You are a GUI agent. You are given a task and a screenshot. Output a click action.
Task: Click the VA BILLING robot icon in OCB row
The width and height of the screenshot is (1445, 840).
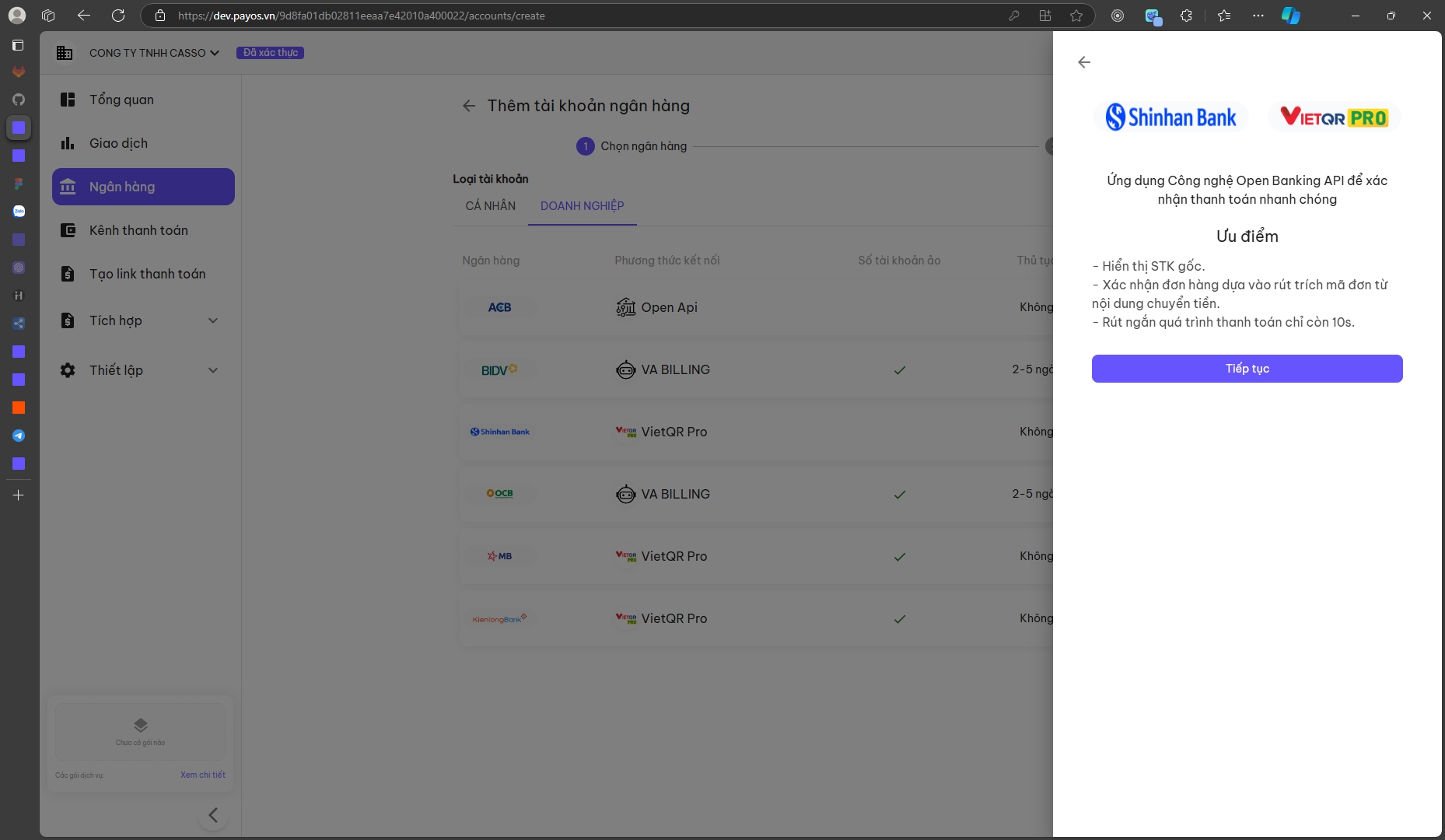tap(626, 494)
